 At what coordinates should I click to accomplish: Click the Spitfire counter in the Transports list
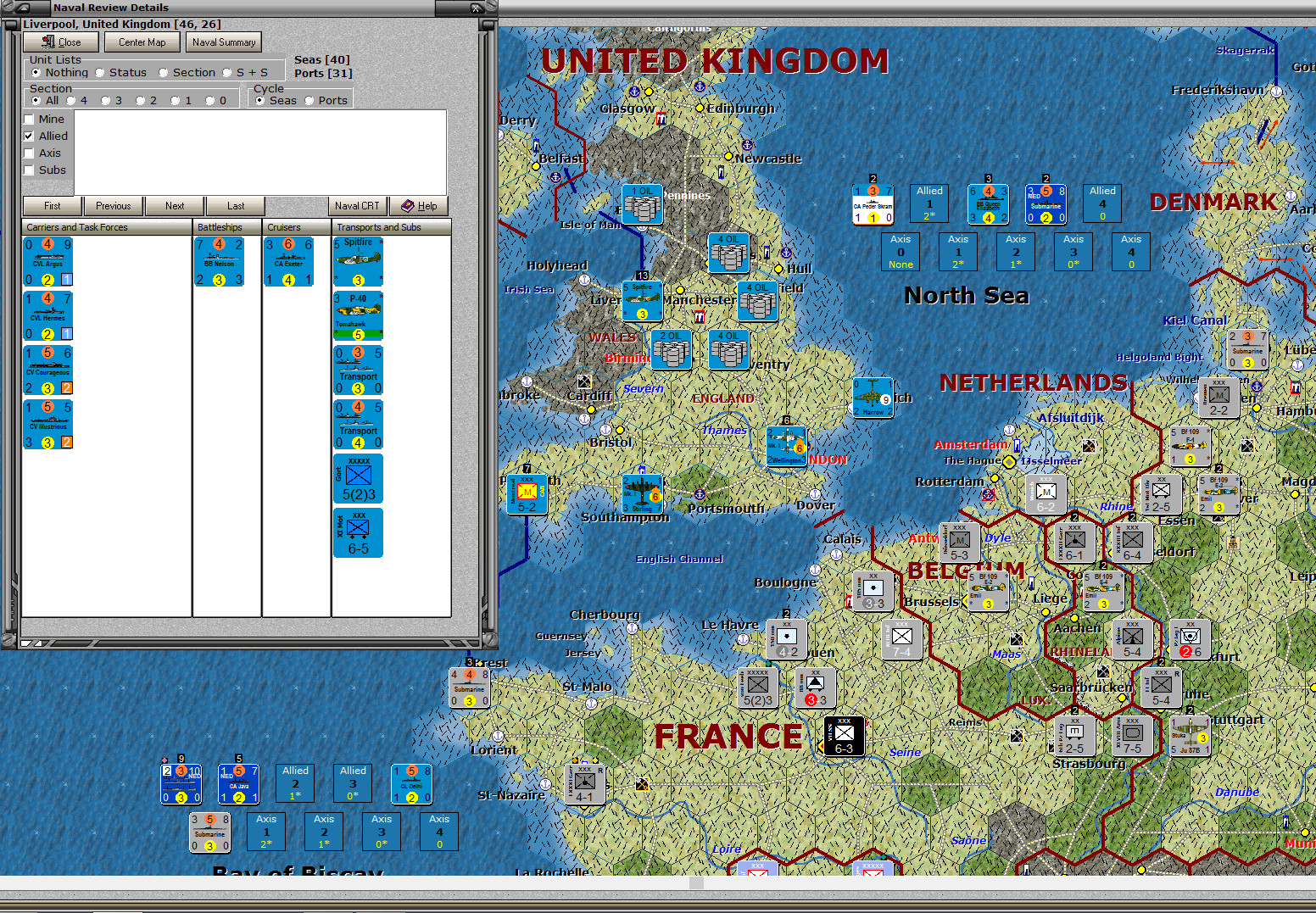click(x=359, y=261)
